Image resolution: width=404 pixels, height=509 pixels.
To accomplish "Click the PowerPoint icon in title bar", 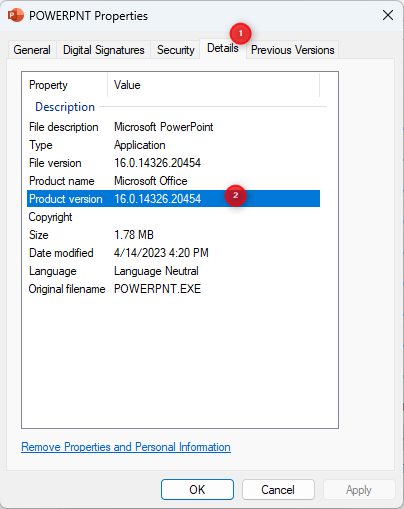I will point(16,15).
